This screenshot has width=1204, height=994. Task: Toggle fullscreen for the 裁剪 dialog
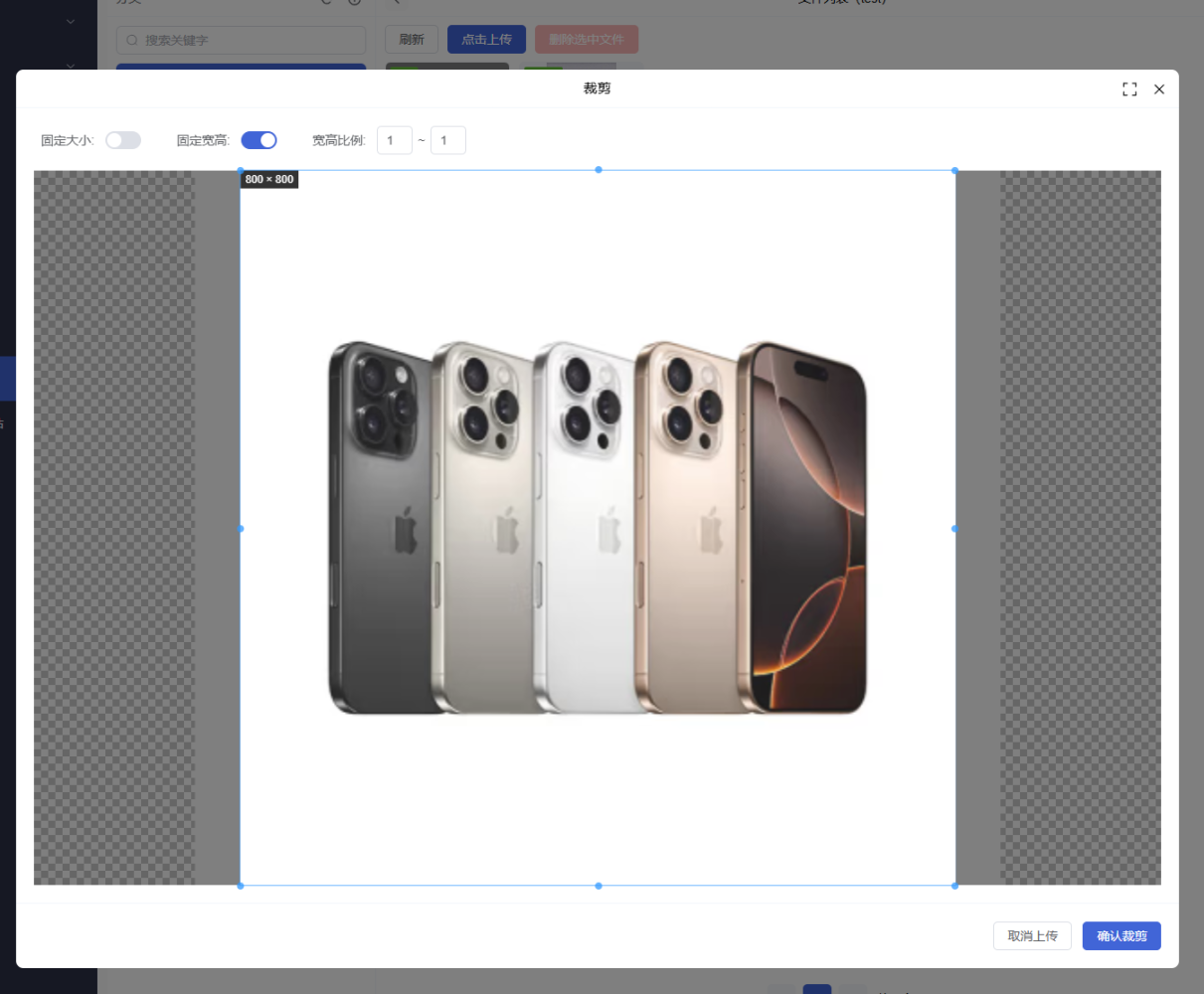tap(1129, 89)
